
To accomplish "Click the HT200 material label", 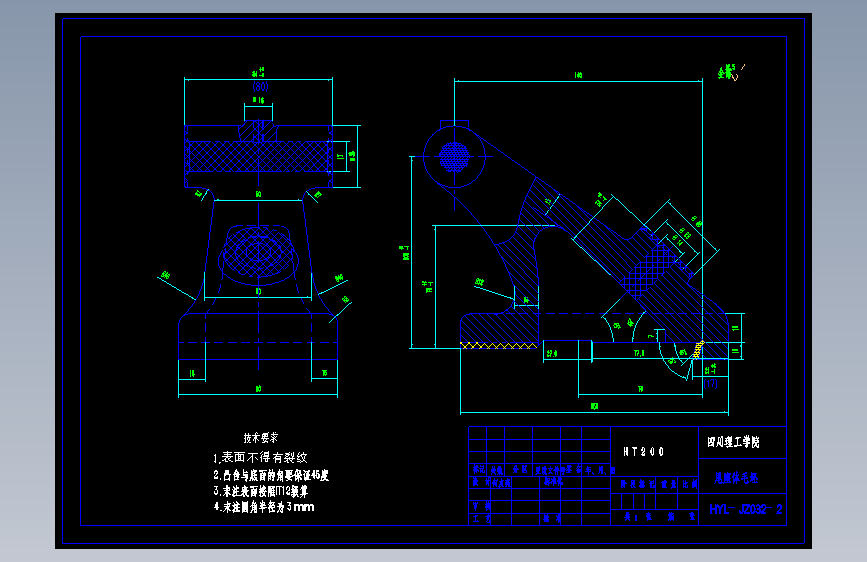I will click(644, 452).
